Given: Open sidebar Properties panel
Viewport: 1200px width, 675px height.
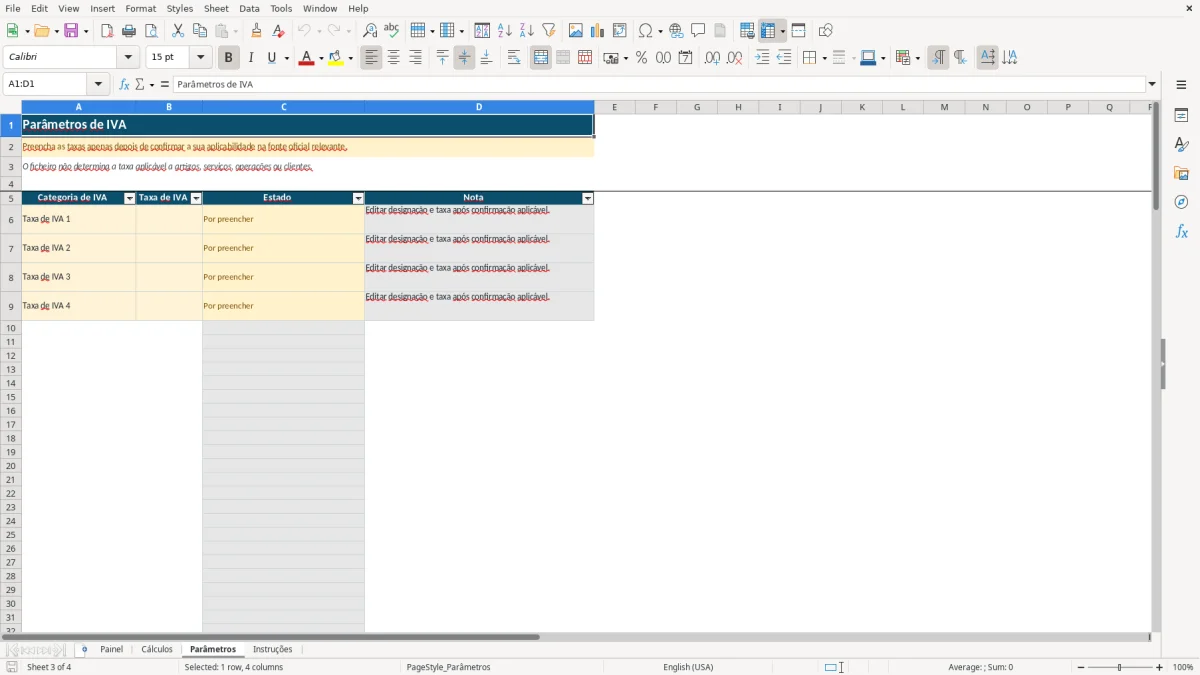Looking at the screenshot, I should pyautogui.click(x=1181, y=115).
